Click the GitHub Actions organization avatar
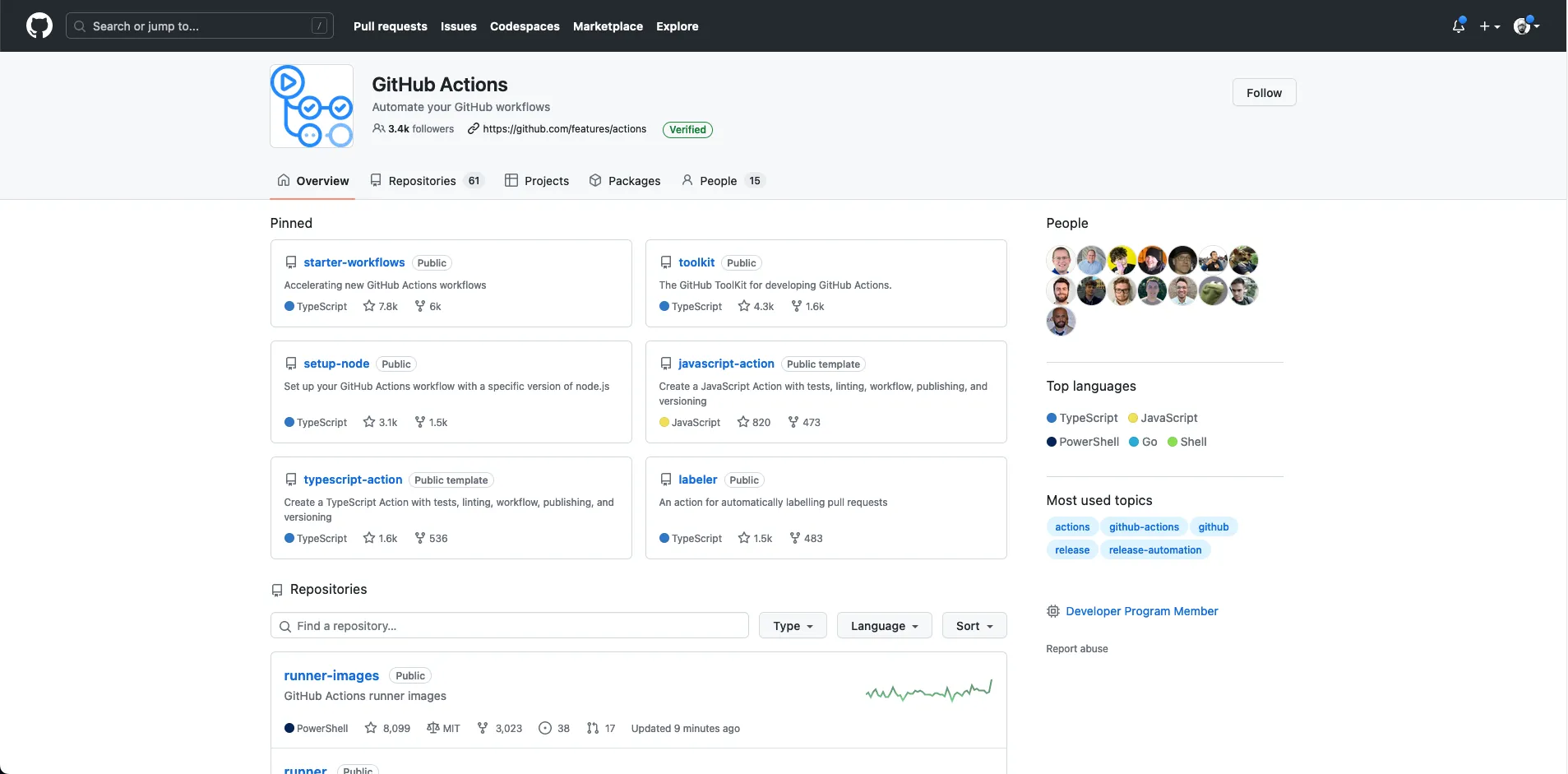The image size is (1568, 774). pos(312,106)
